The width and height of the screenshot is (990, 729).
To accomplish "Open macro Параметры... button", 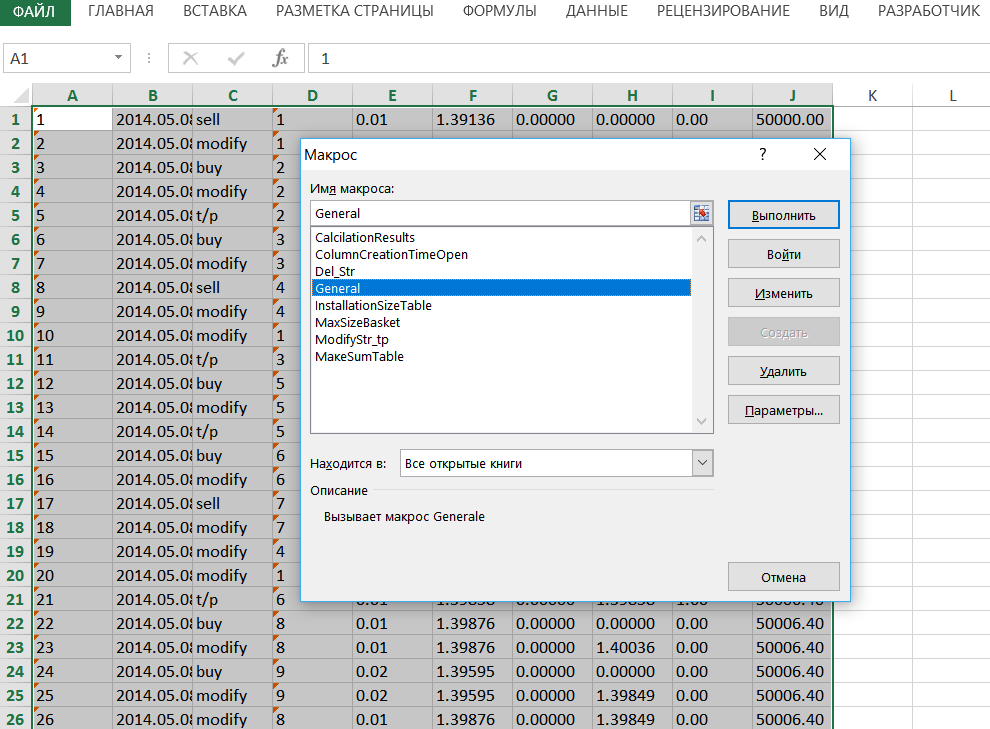I will pos(784,411).
